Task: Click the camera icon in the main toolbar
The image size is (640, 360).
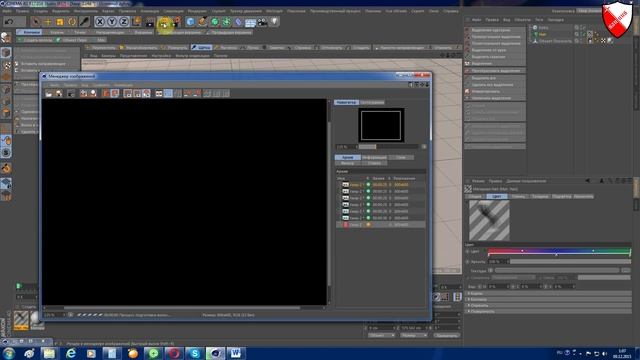Action: (x=262, y=22)
